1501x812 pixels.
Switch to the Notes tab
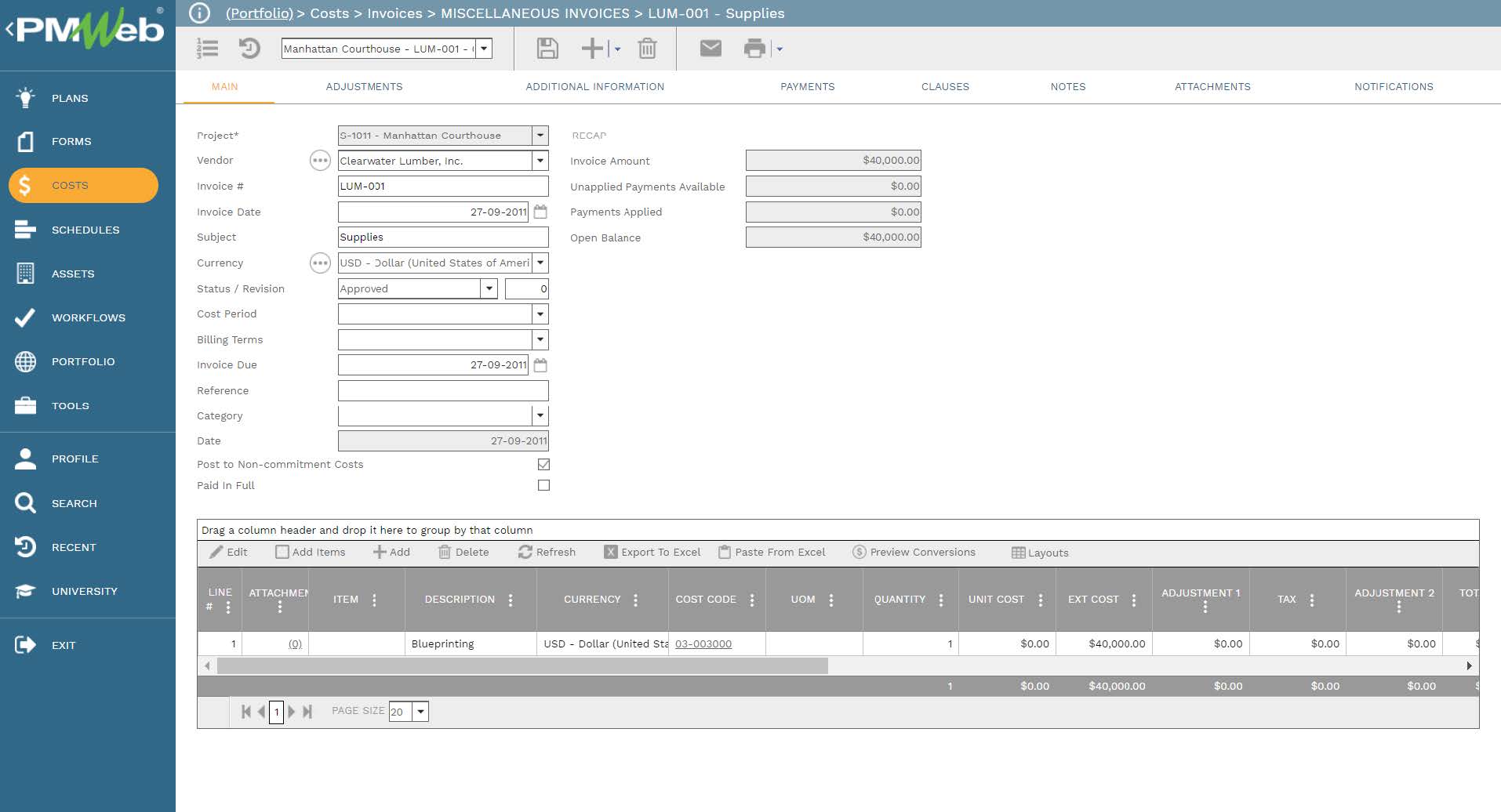[x=1068, y=87]
